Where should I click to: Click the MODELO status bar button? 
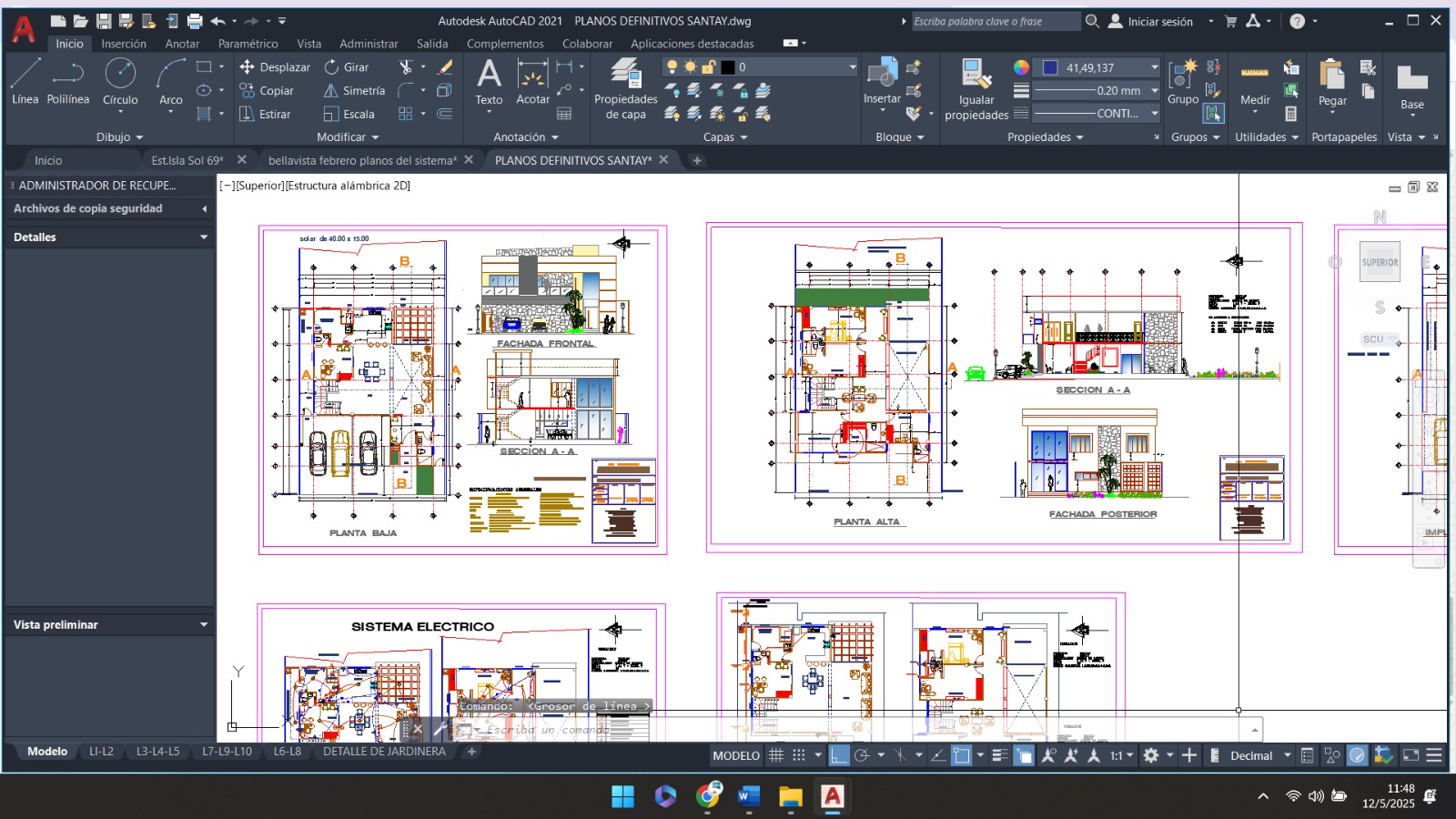pos(736,755)
